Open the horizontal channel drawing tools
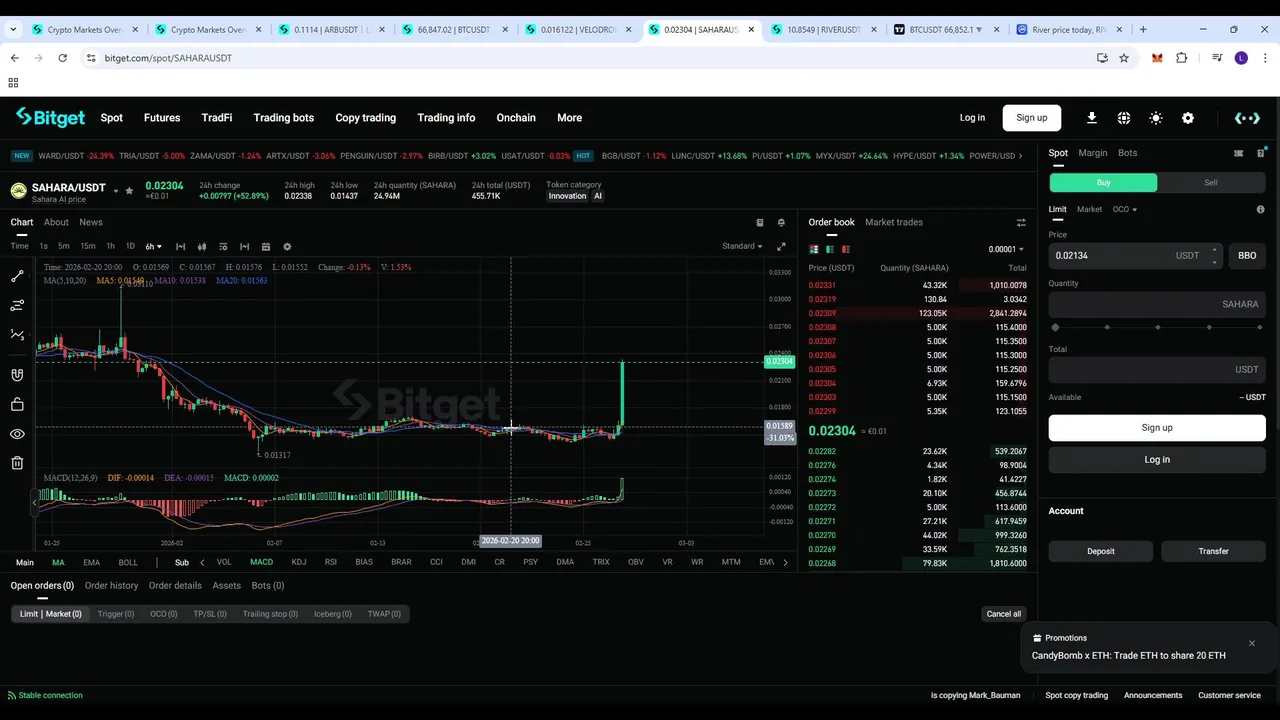This screenshot has width=1280, height=720. click(17, 305)
